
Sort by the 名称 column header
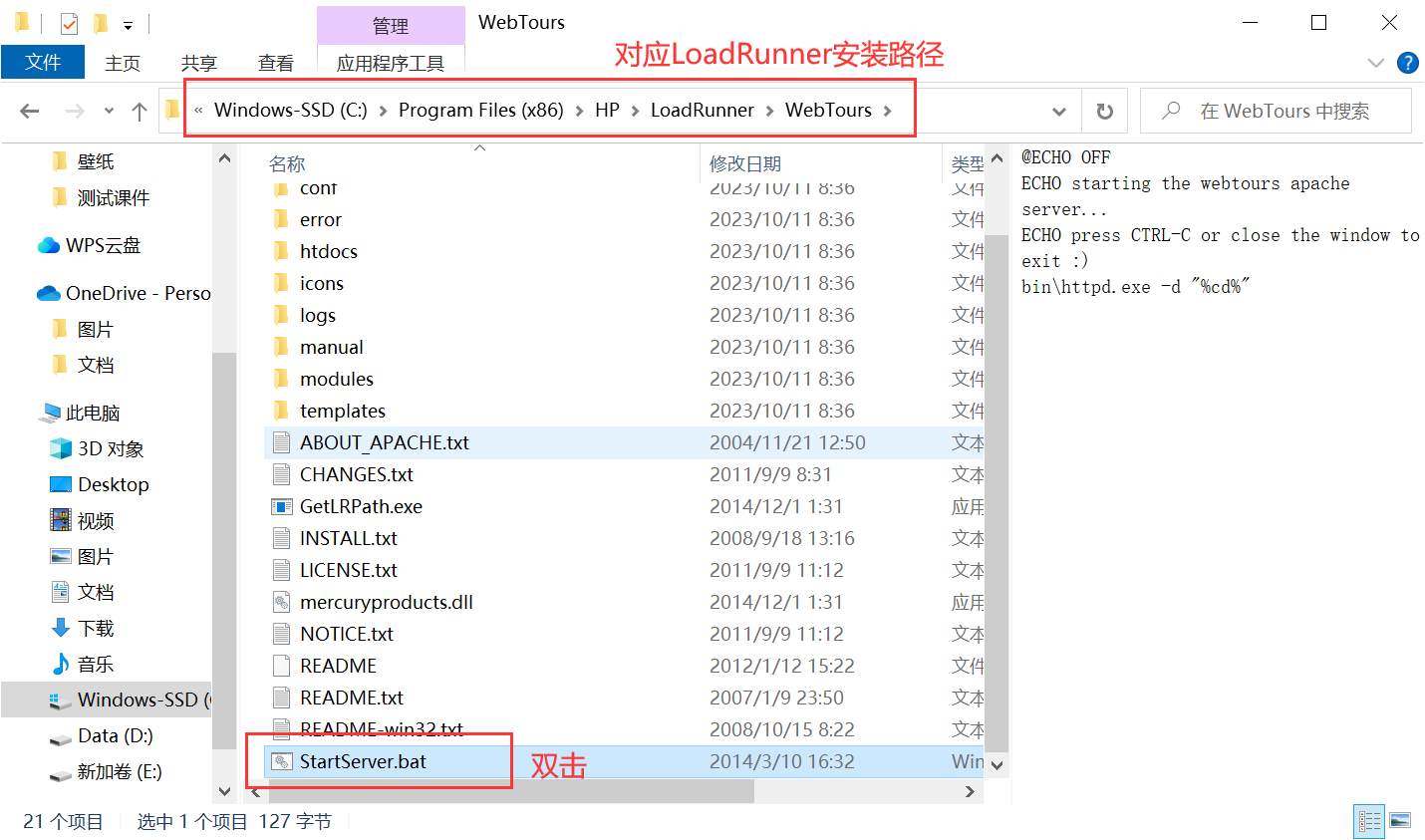click(x=287, y=163)
